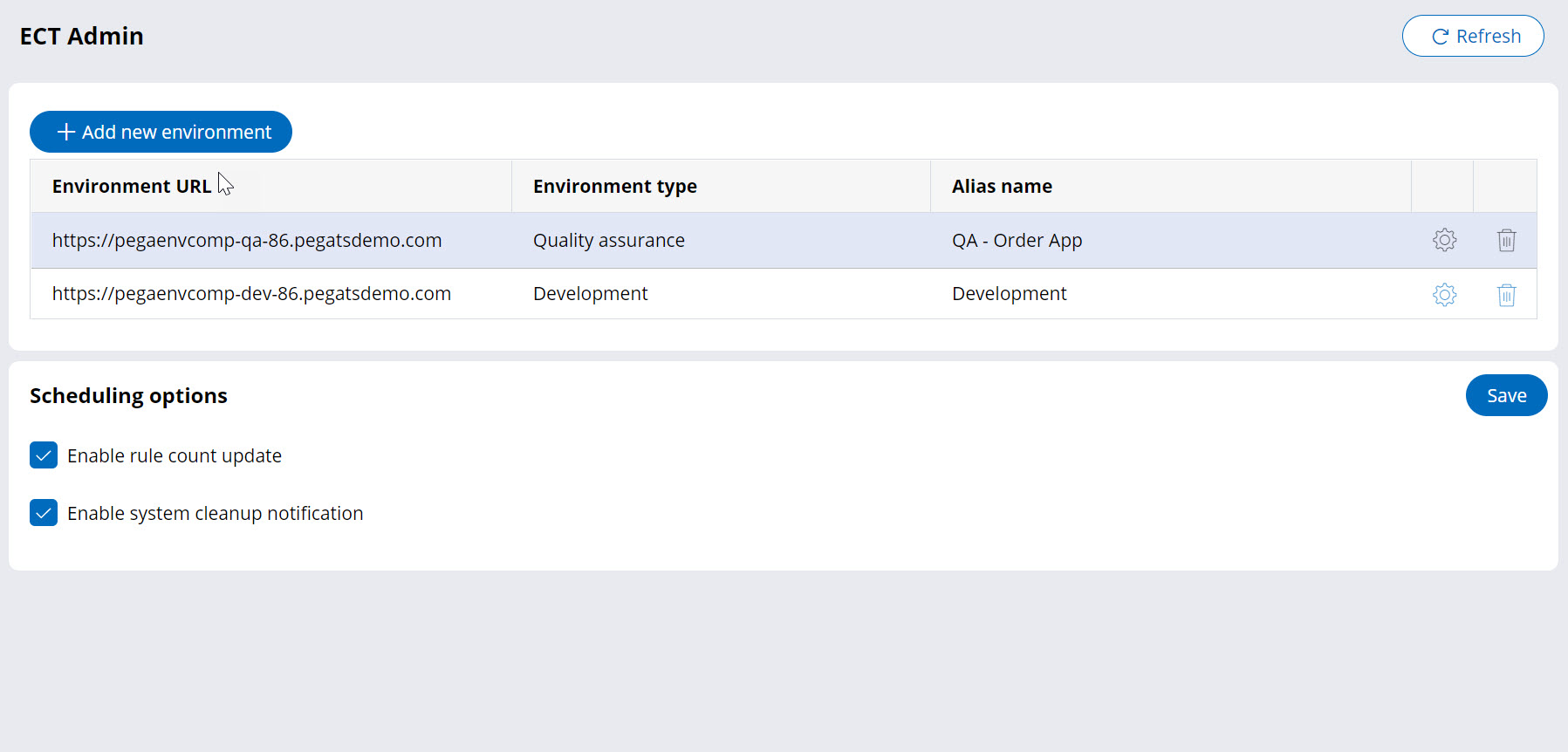Click the Enable rule count update label
This screenshot has width=1568, height=752.
(175, 456)
